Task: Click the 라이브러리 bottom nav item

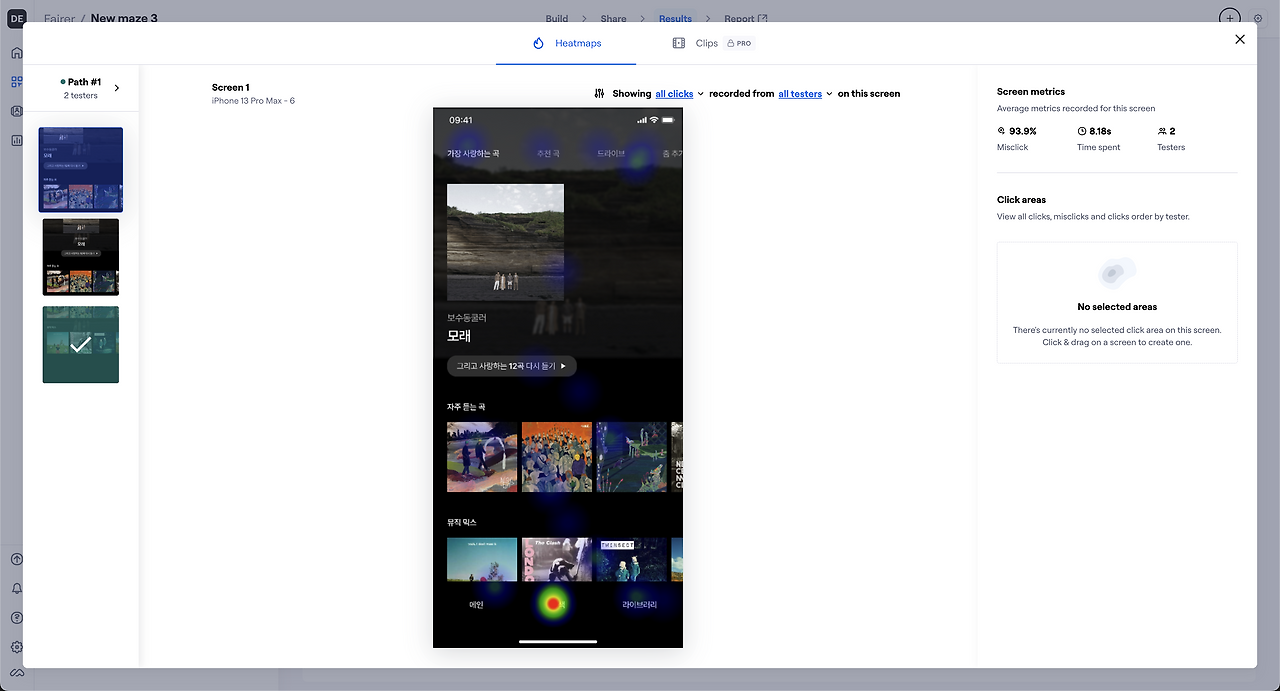Action: tap(639, 605)
